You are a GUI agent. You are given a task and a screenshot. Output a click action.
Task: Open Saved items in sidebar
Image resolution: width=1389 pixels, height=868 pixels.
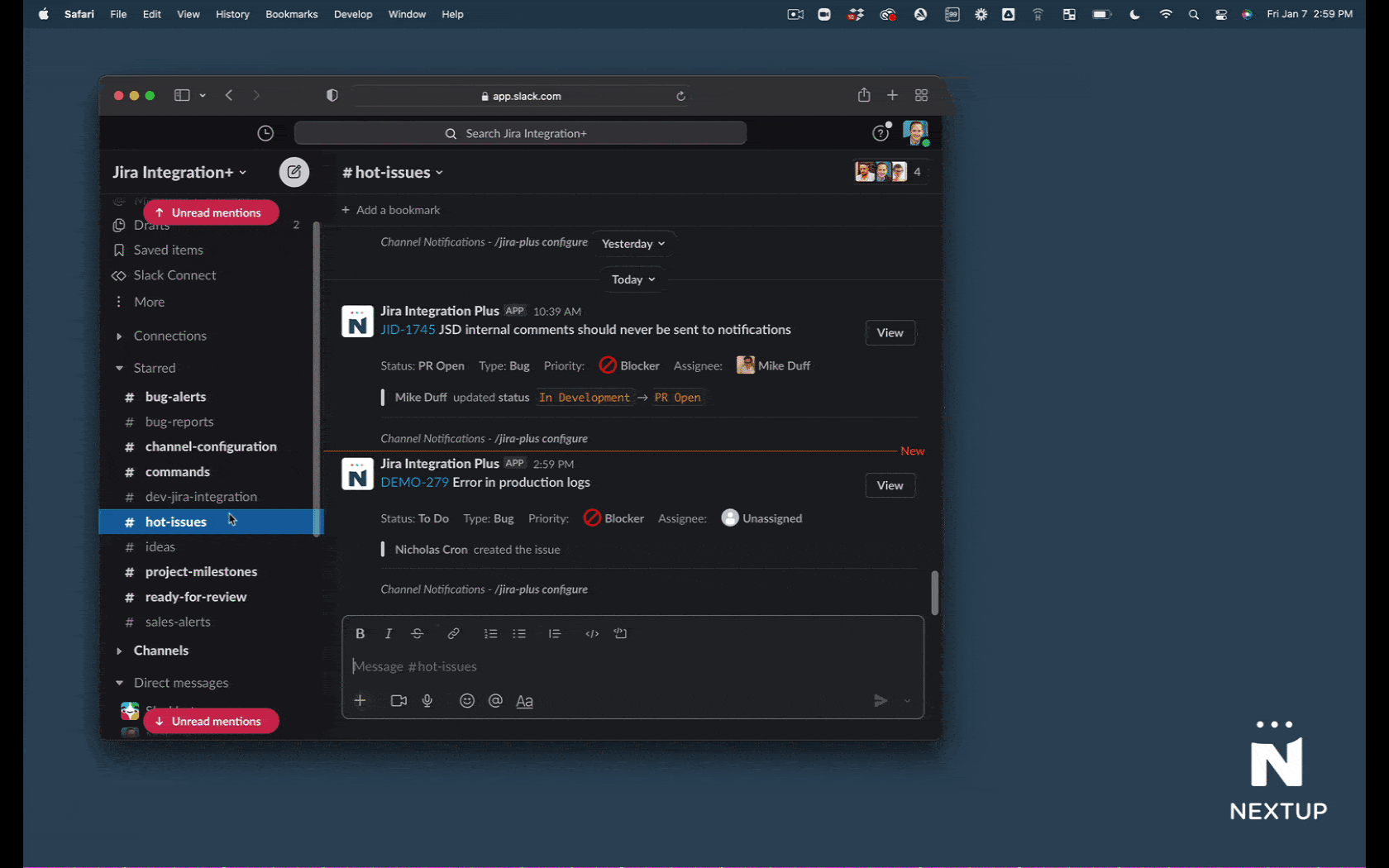(x=169, y=250)
